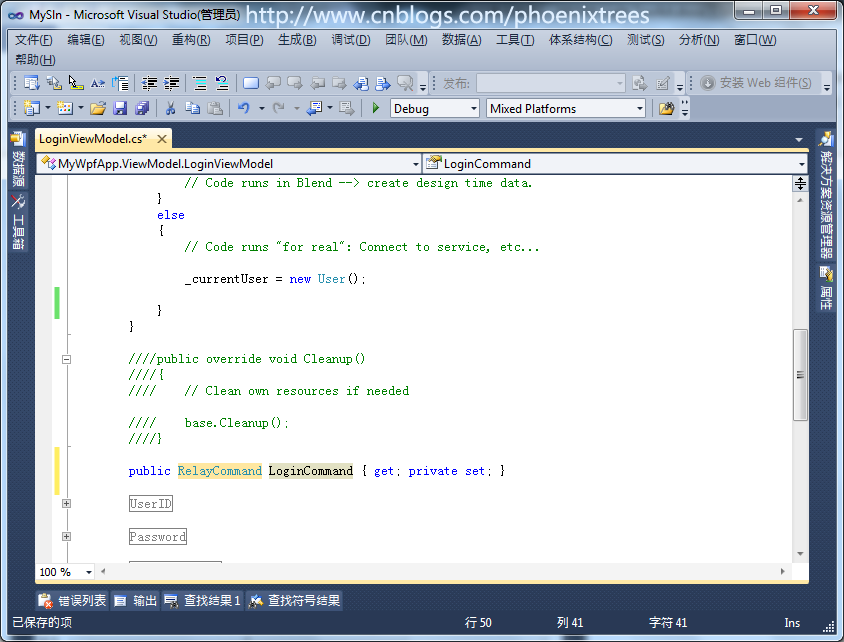This screenshot has height=642, width=844.
Task: Cut selection with the scissors icon
Action: (x=171, y=109)
